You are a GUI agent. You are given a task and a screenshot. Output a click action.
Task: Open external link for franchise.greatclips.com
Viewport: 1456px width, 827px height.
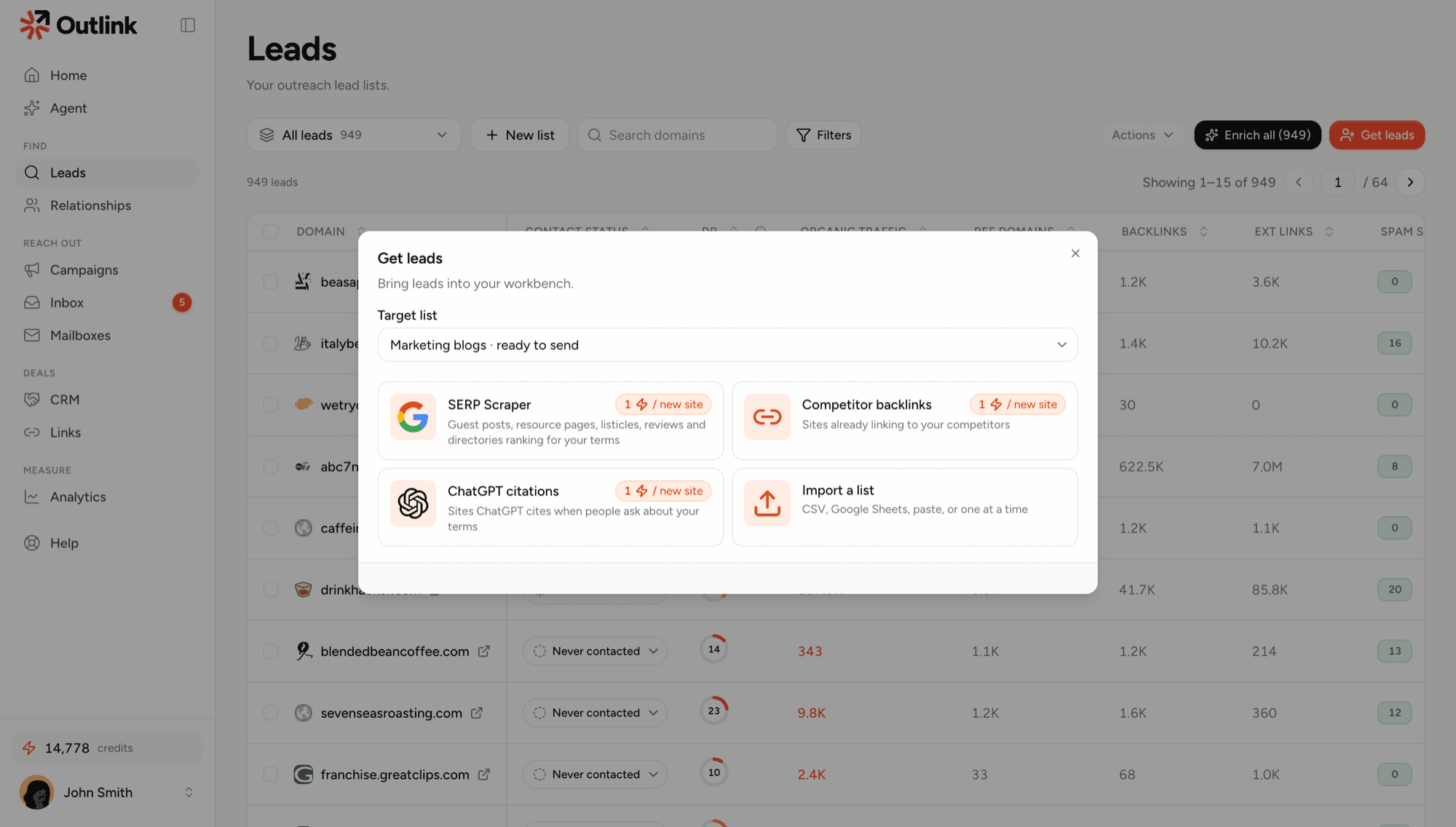click(x=484, y=775)
